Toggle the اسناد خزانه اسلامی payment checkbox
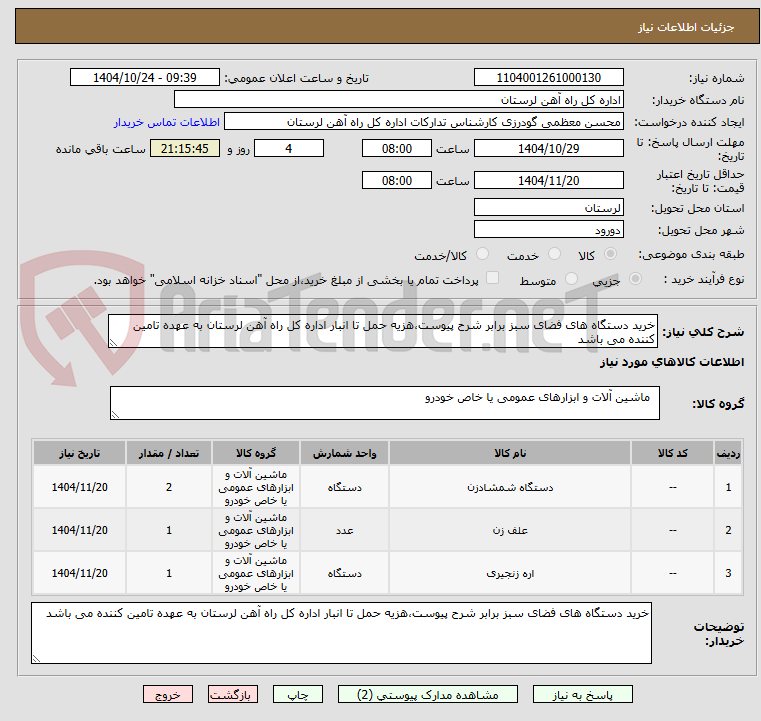Image resolution: width=761 pixels, height=721 pixels. tap(492, 278)
